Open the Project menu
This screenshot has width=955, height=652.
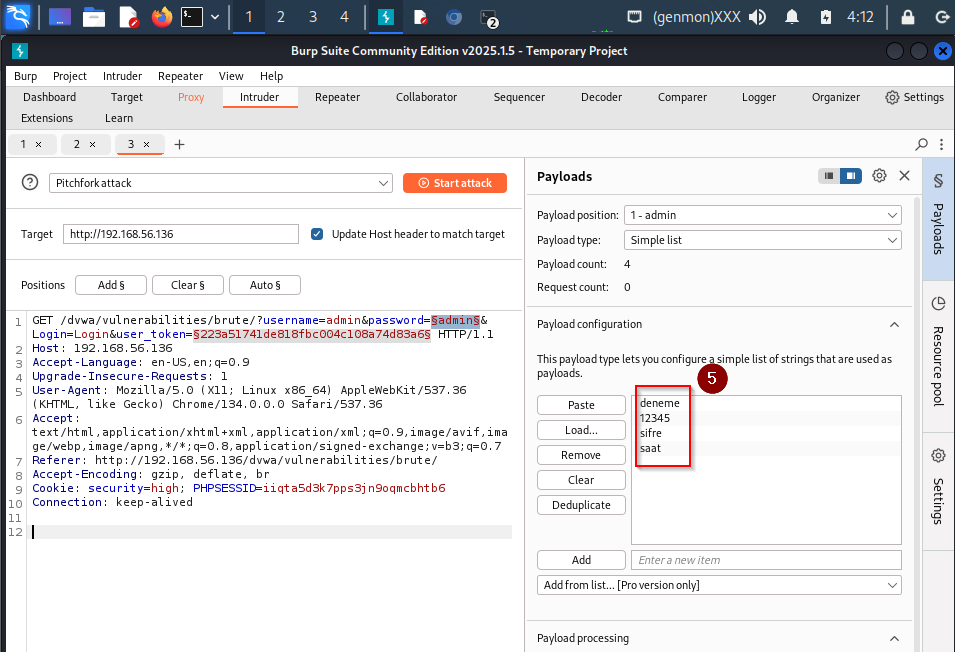click(69, 76)
